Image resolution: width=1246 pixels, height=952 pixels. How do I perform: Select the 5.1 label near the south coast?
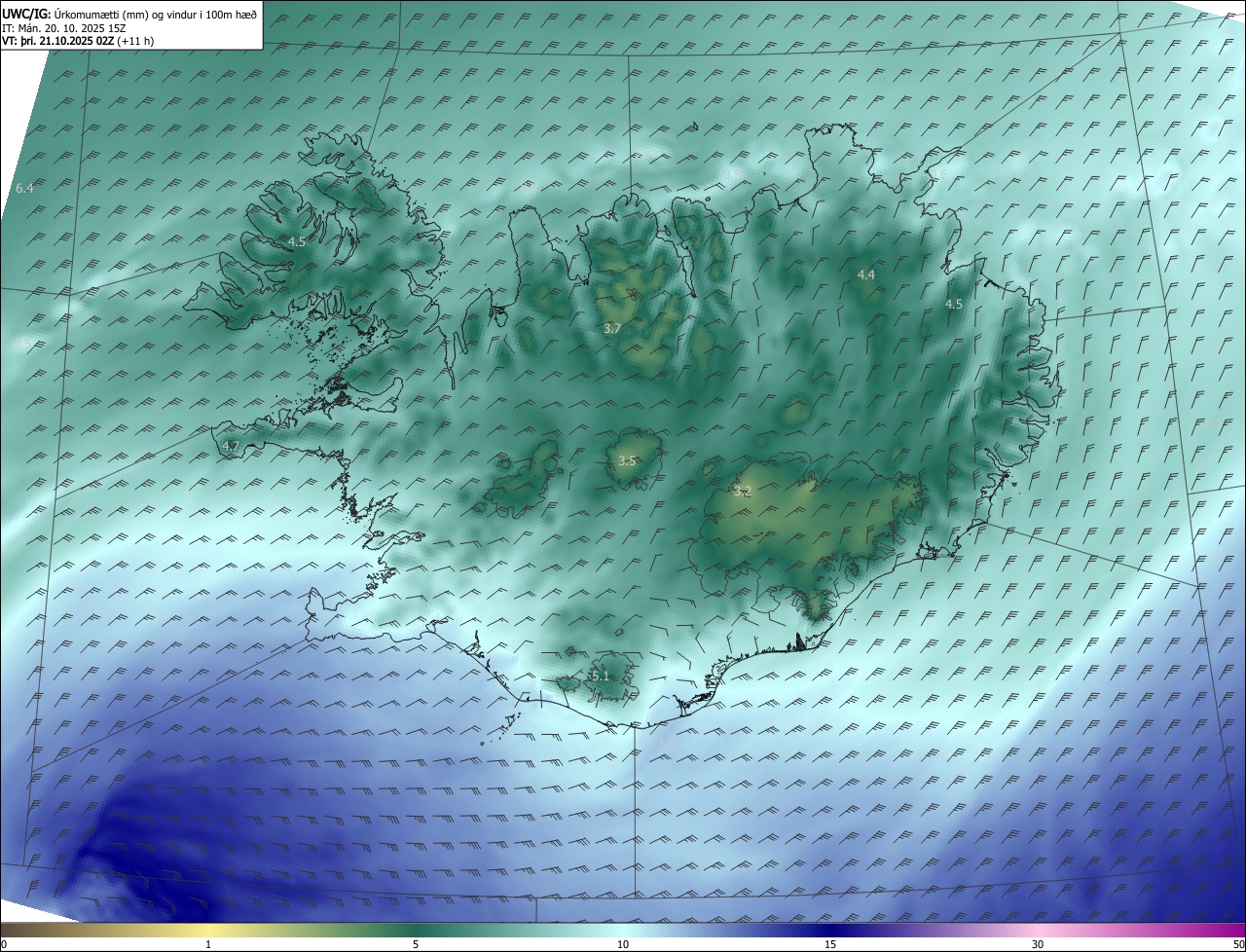[x=600, y=676]
